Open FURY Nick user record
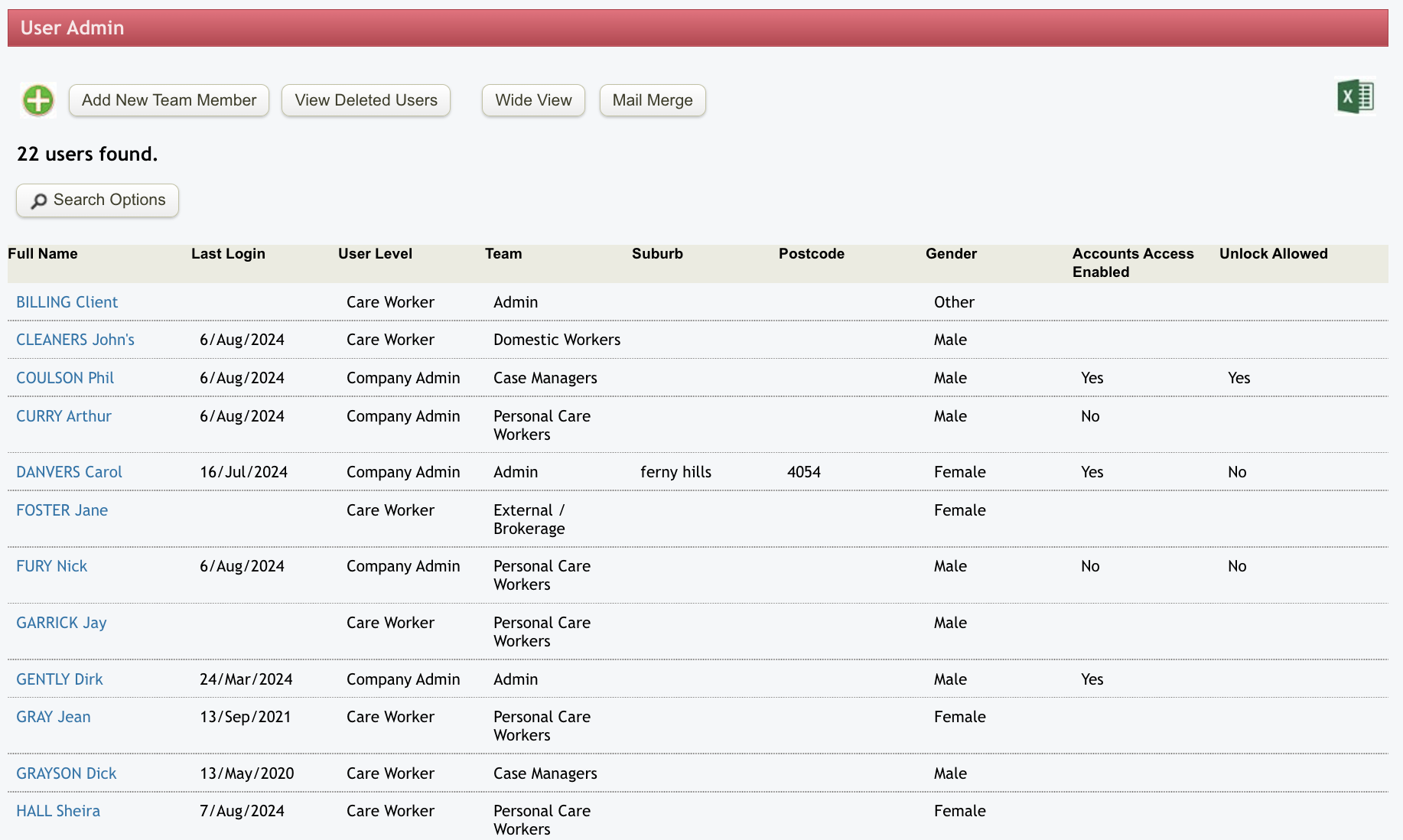Viewport: 1403px width, 840px height. click(51, 566)
